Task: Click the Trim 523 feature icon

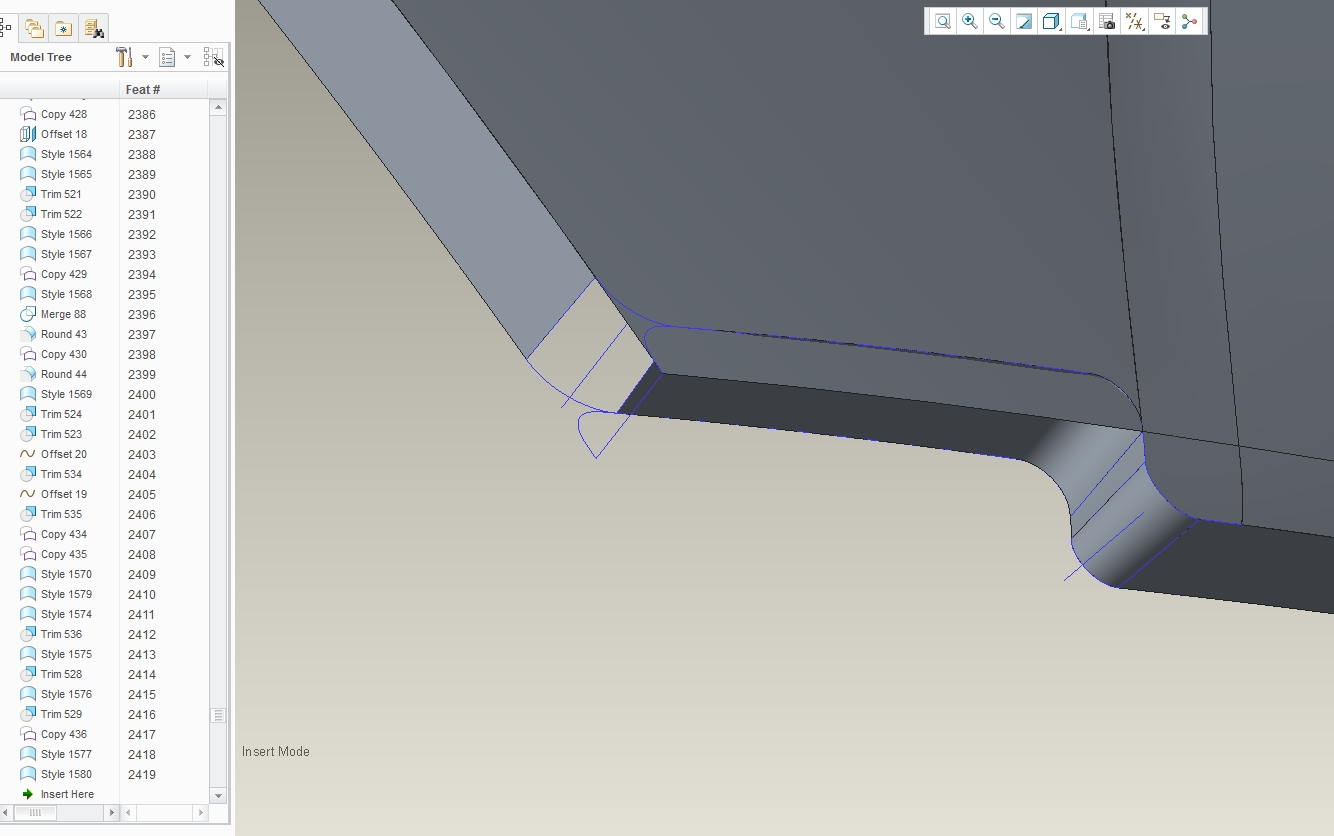Action: (28, 434)
